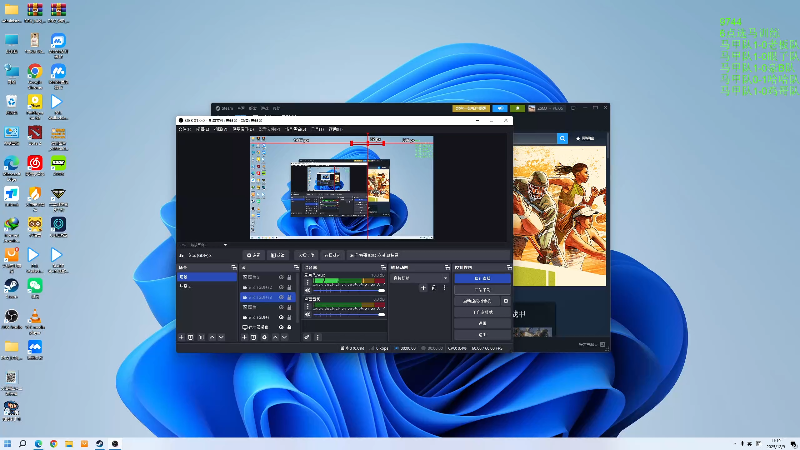Click the blue streaming button in Controls
The image size is (800, 450).
[x=483, y=278]
